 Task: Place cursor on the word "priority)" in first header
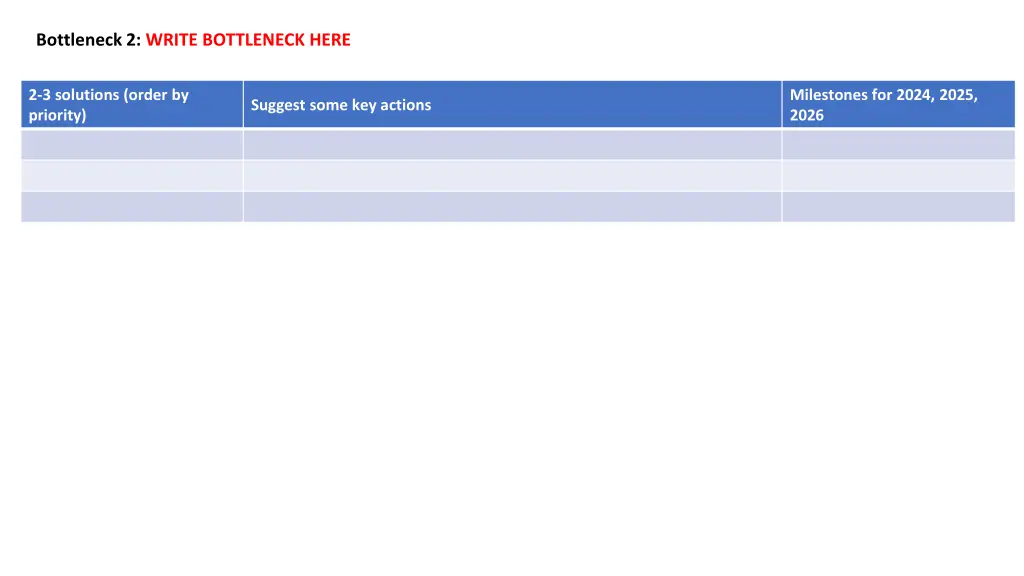(57, 116)
